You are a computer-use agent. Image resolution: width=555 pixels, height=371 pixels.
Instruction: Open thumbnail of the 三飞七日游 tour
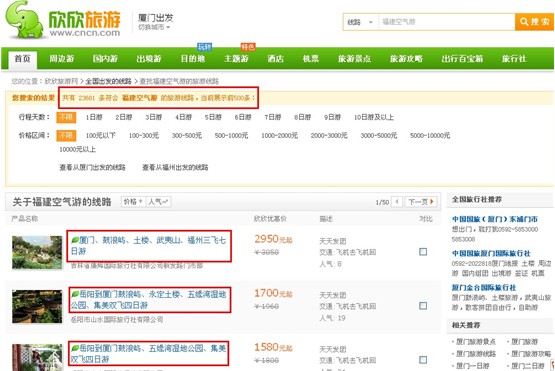click(x=37, y=252)
